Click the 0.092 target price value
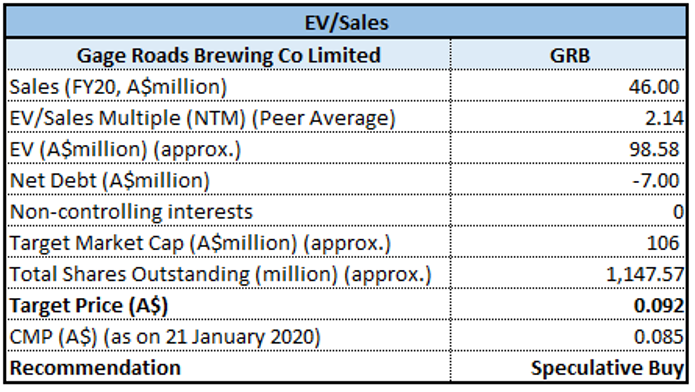Image resolution: width=695 pixels, height=392 pixels. point(659,306)
